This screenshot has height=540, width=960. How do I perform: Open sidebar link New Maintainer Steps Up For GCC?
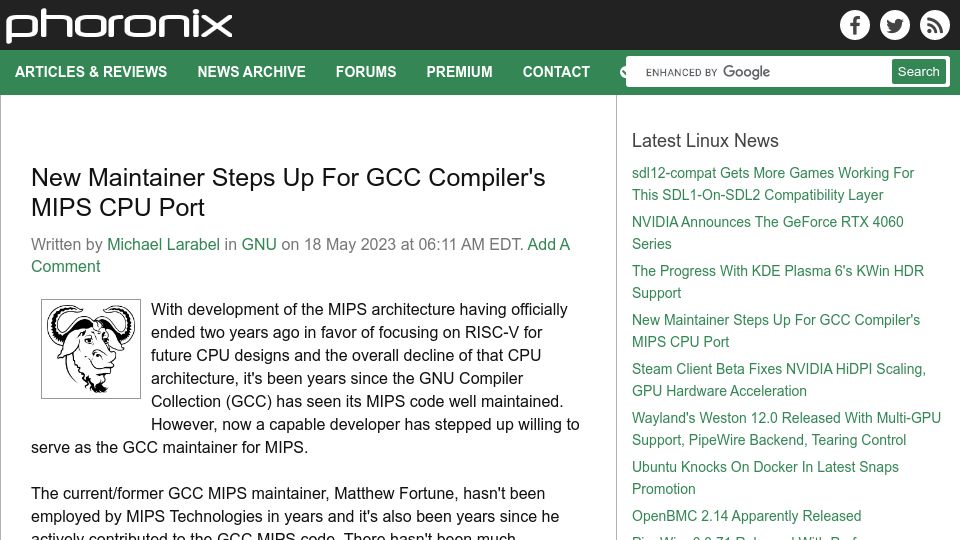[776, 331]
